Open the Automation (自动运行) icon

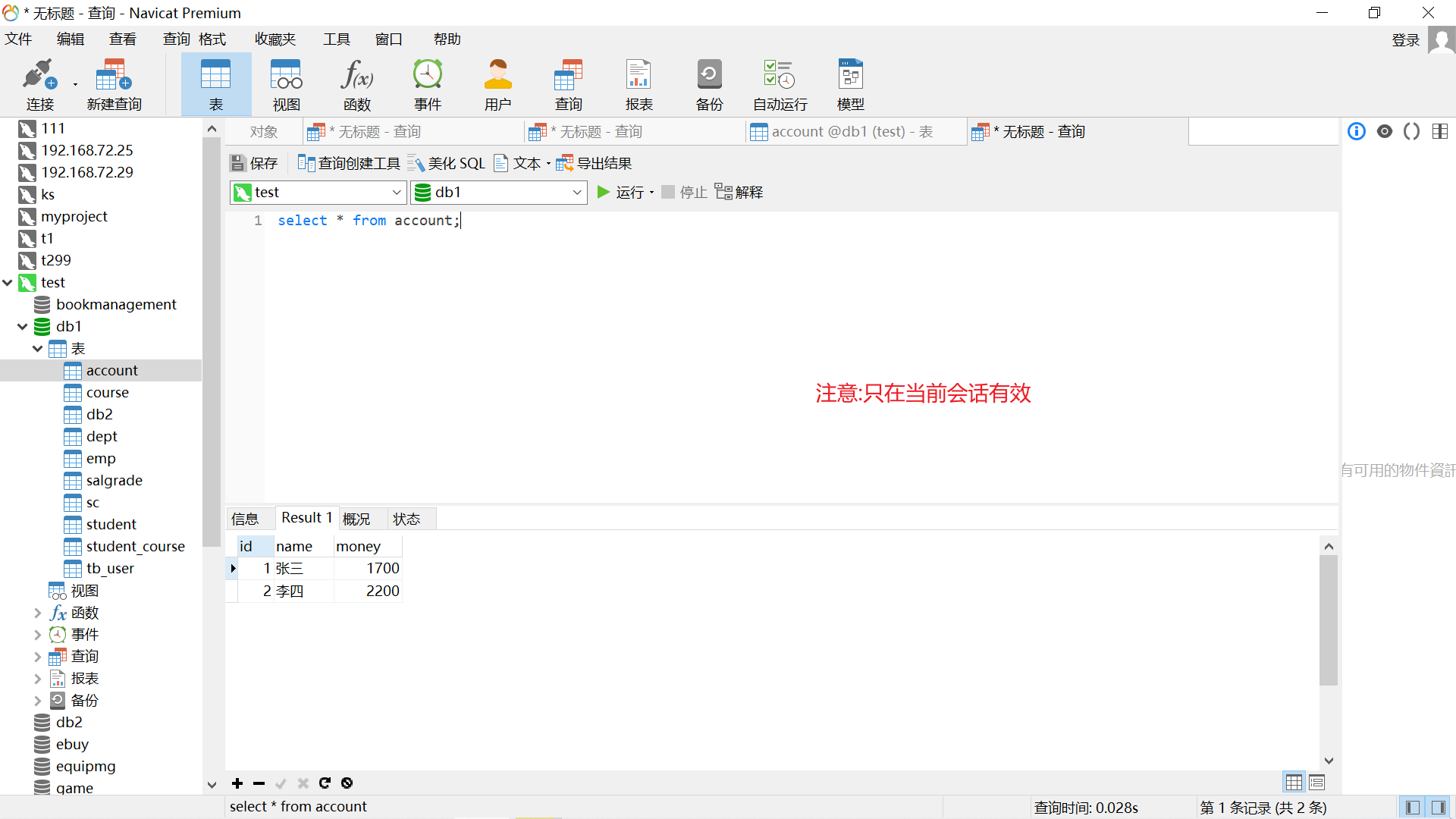point(780,84)
